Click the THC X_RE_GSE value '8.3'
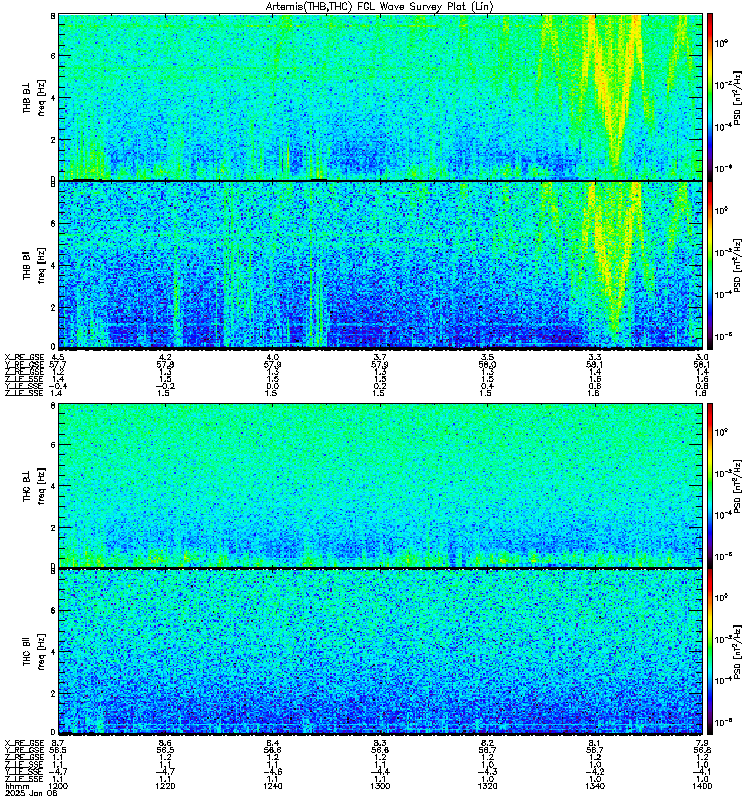The width and height of the screenshot is (750, 800). tap(380, 743)
